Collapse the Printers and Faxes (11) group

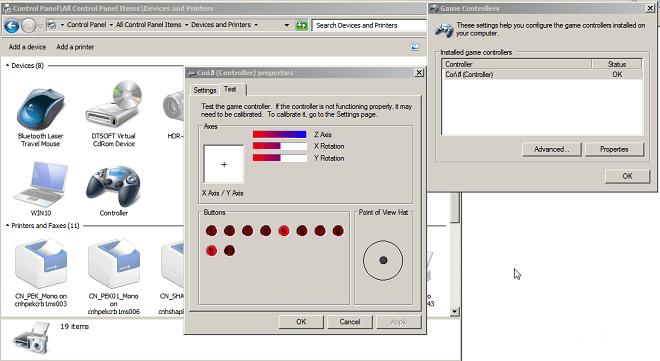click(x=7, y=226)
